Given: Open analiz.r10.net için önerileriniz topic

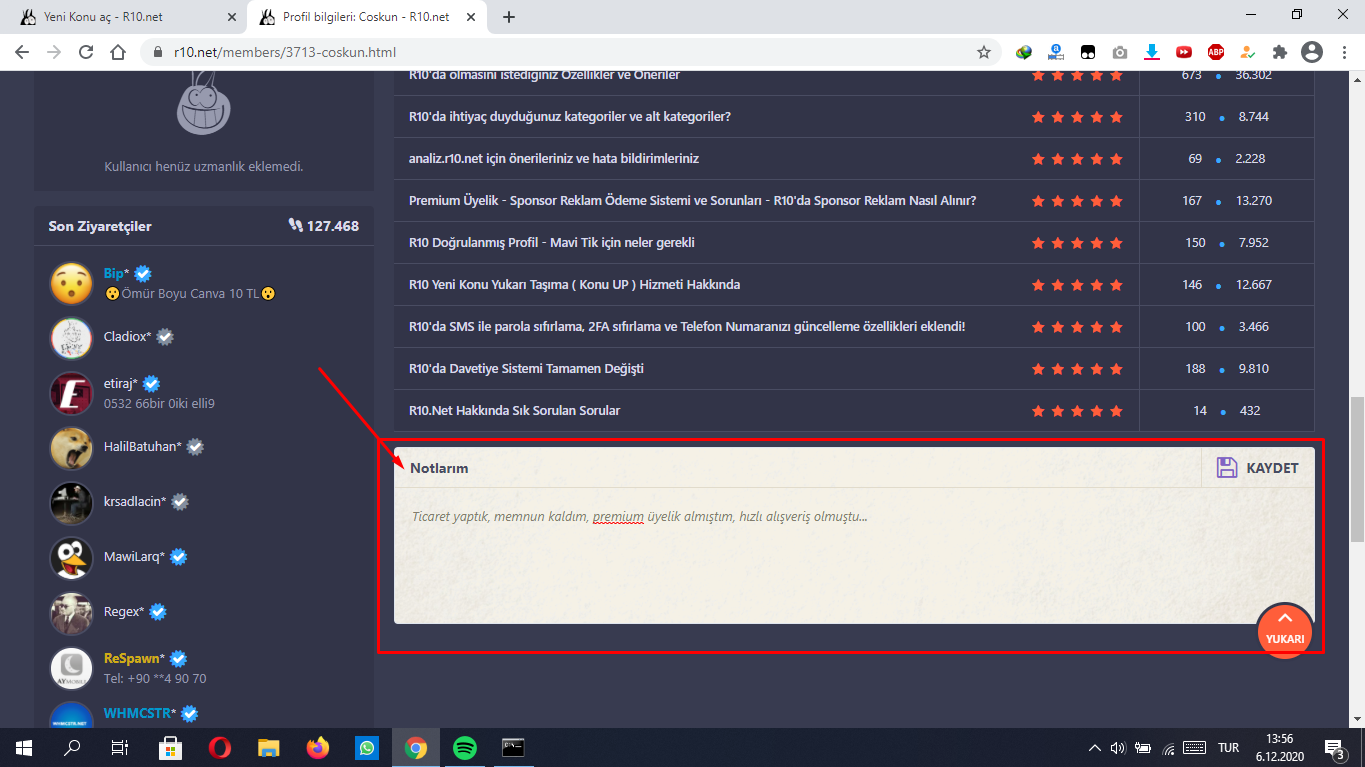Looking at the screenshot, I should (554, 159).
